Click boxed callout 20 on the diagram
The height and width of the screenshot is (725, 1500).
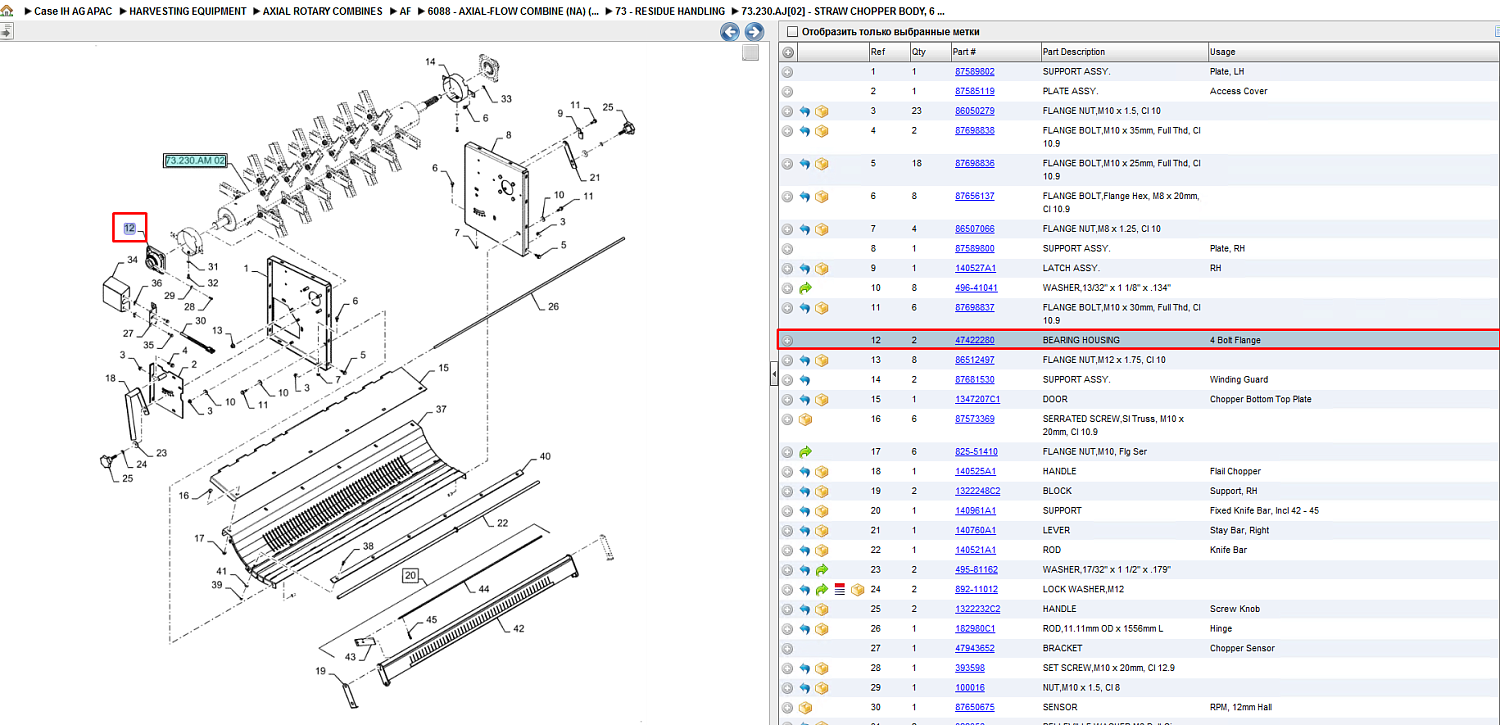[x=410, y=575]
